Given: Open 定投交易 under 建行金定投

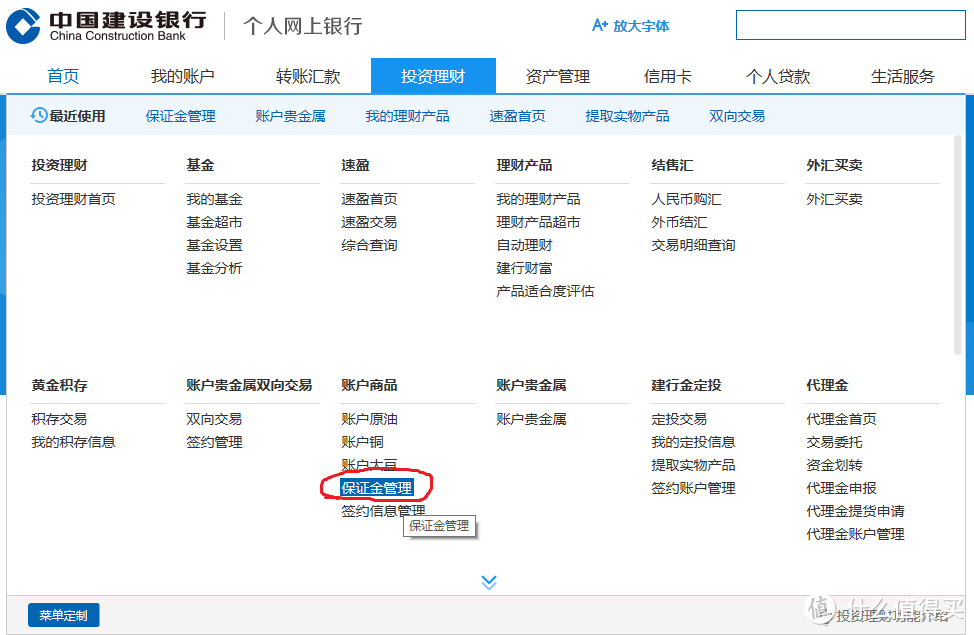Looking at the screenshot, I should 678,419.
